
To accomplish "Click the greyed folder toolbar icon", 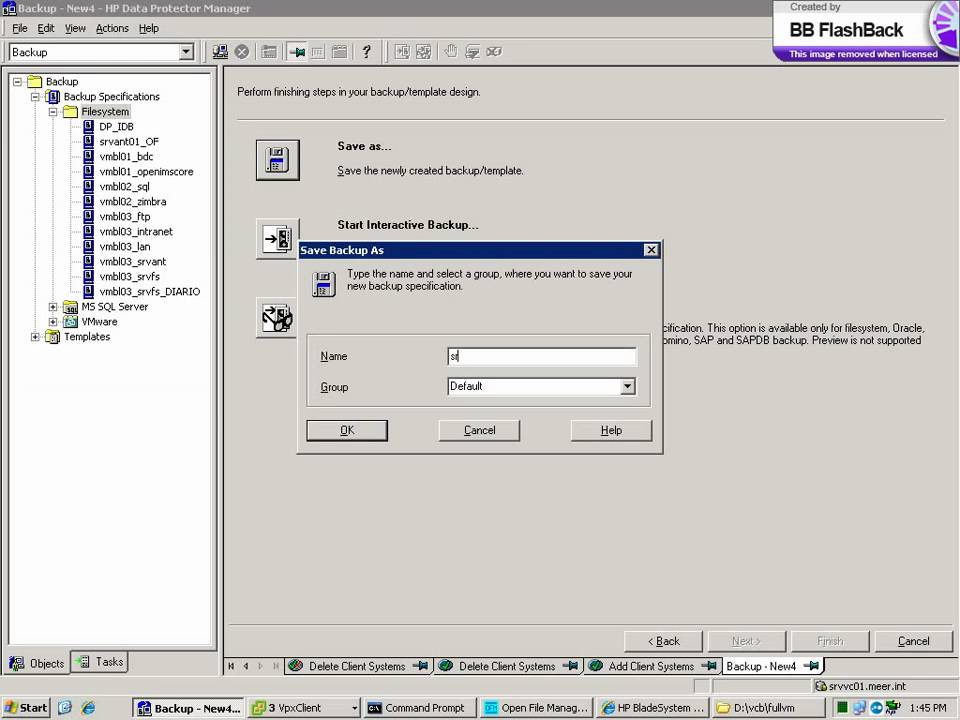I will [x=269, y=52].
